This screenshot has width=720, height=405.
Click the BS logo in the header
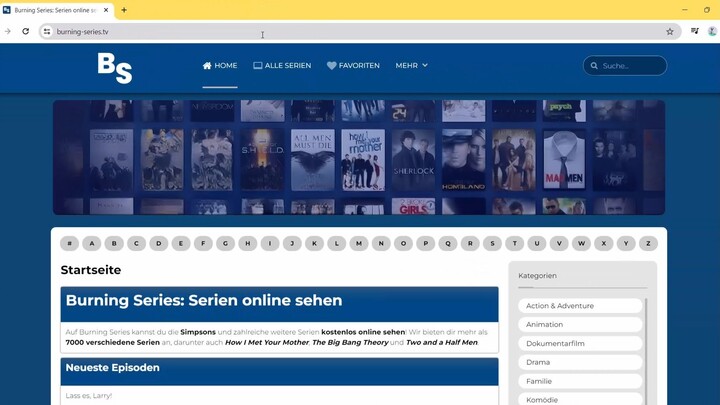coord(115,68)
